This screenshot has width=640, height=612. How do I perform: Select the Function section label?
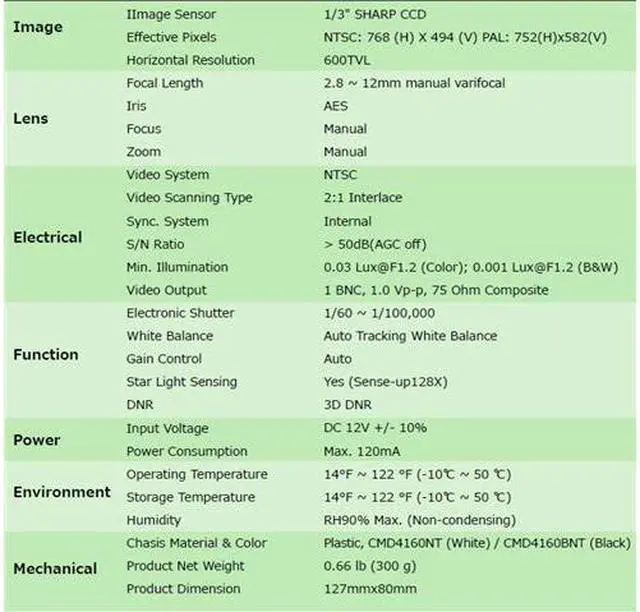tap(45, 354)
